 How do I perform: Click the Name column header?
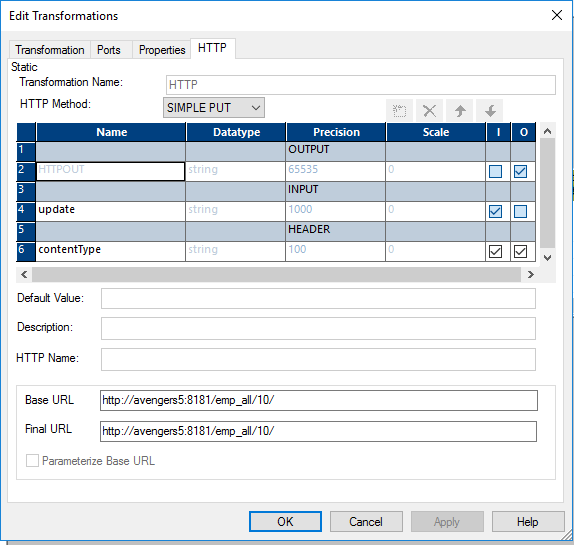click(111, 132)
